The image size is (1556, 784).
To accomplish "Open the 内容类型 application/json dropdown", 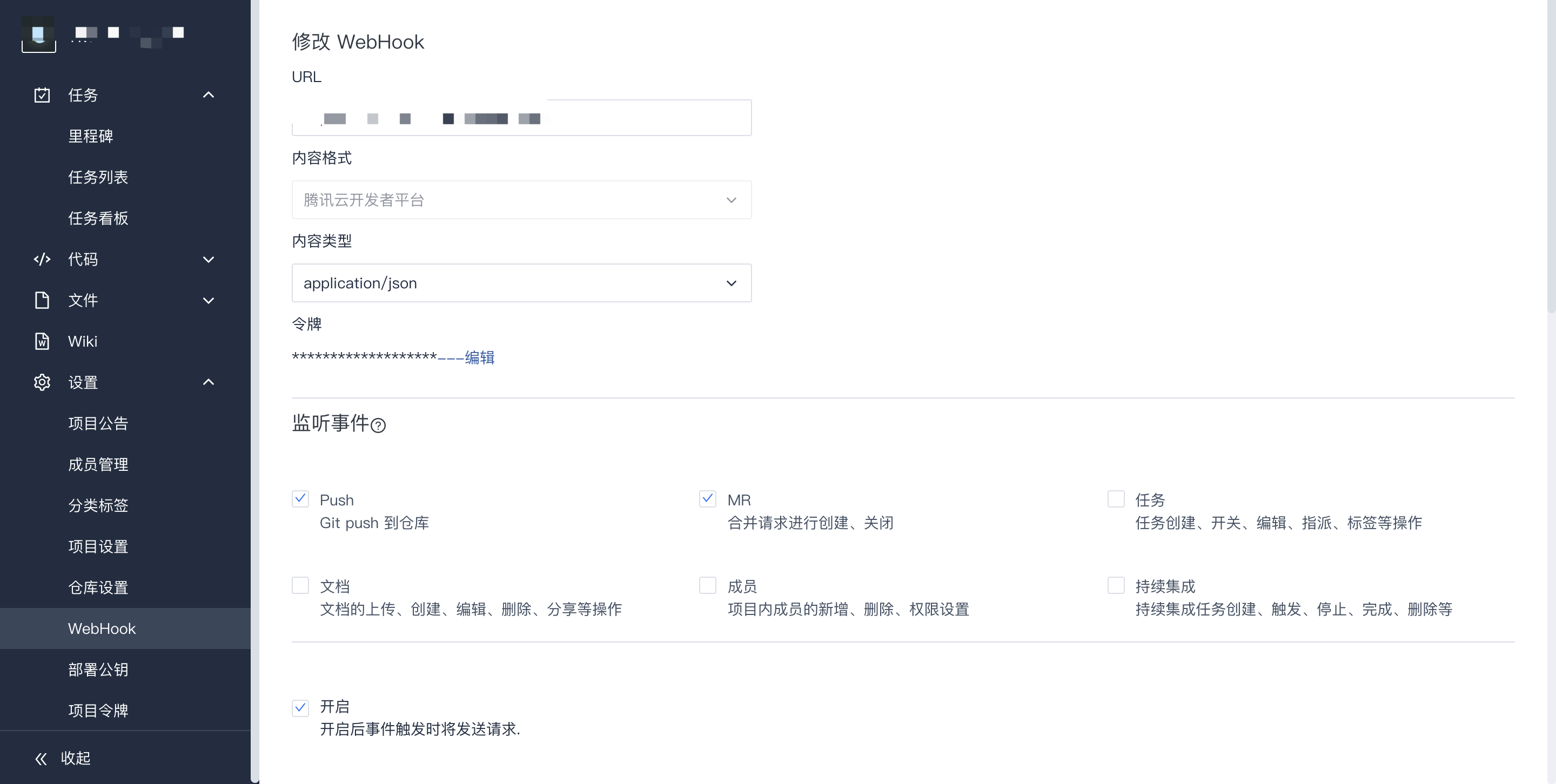I will click(521, 283).
